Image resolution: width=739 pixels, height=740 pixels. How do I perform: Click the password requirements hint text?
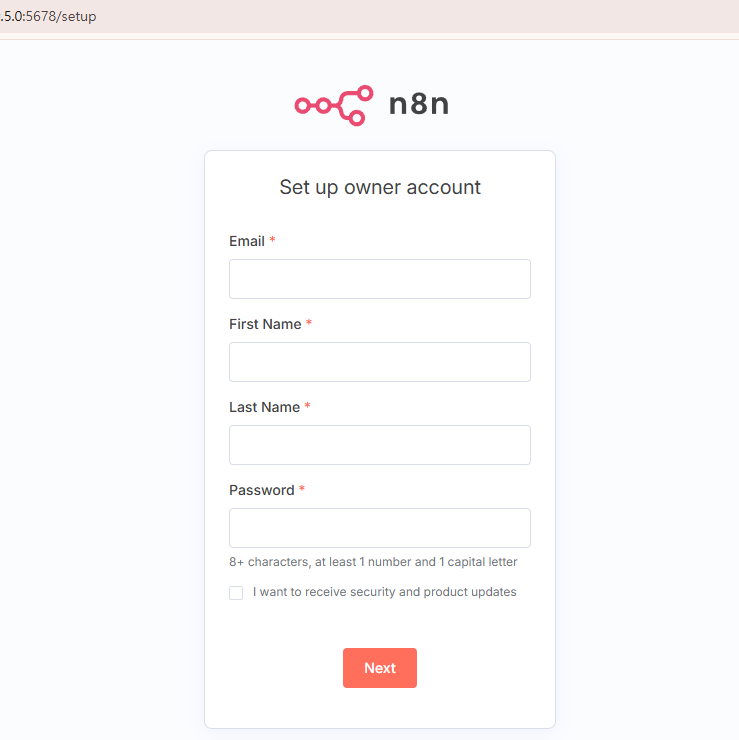[373, 562]
